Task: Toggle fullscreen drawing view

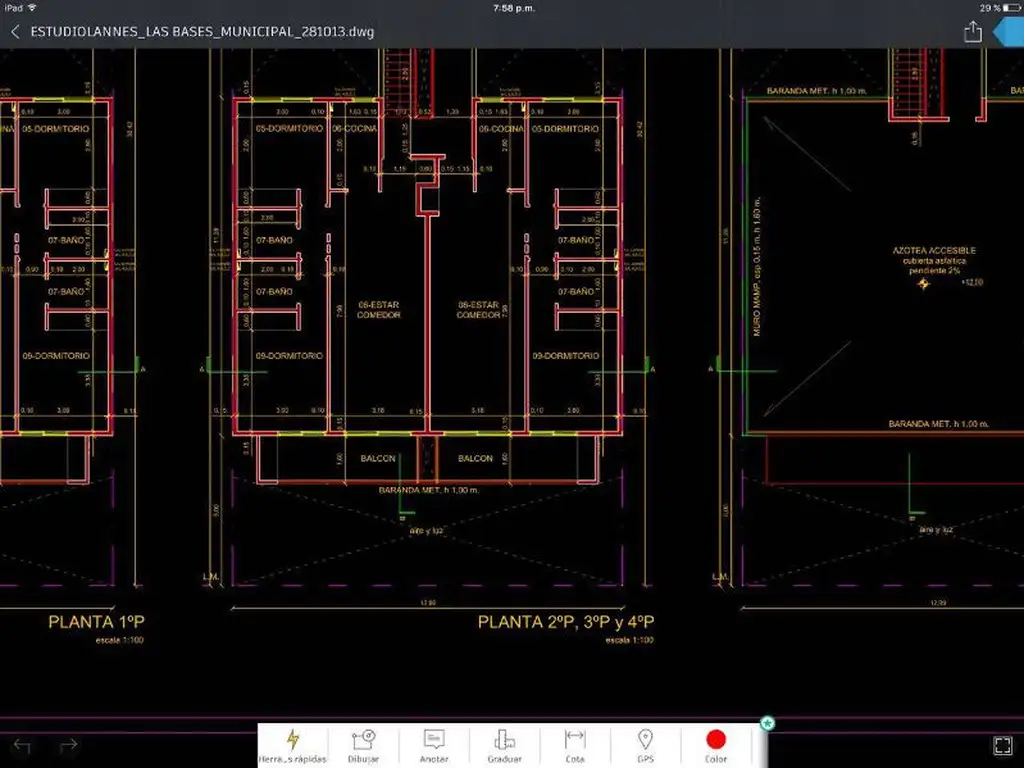Action: 1002,746
